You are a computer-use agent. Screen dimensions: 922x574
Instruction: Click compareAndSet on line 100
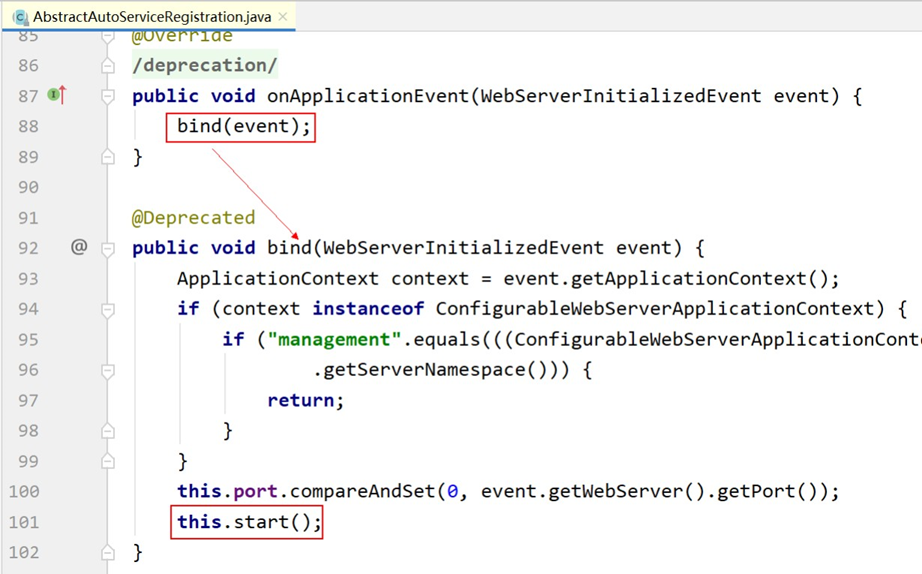point(362,492)
